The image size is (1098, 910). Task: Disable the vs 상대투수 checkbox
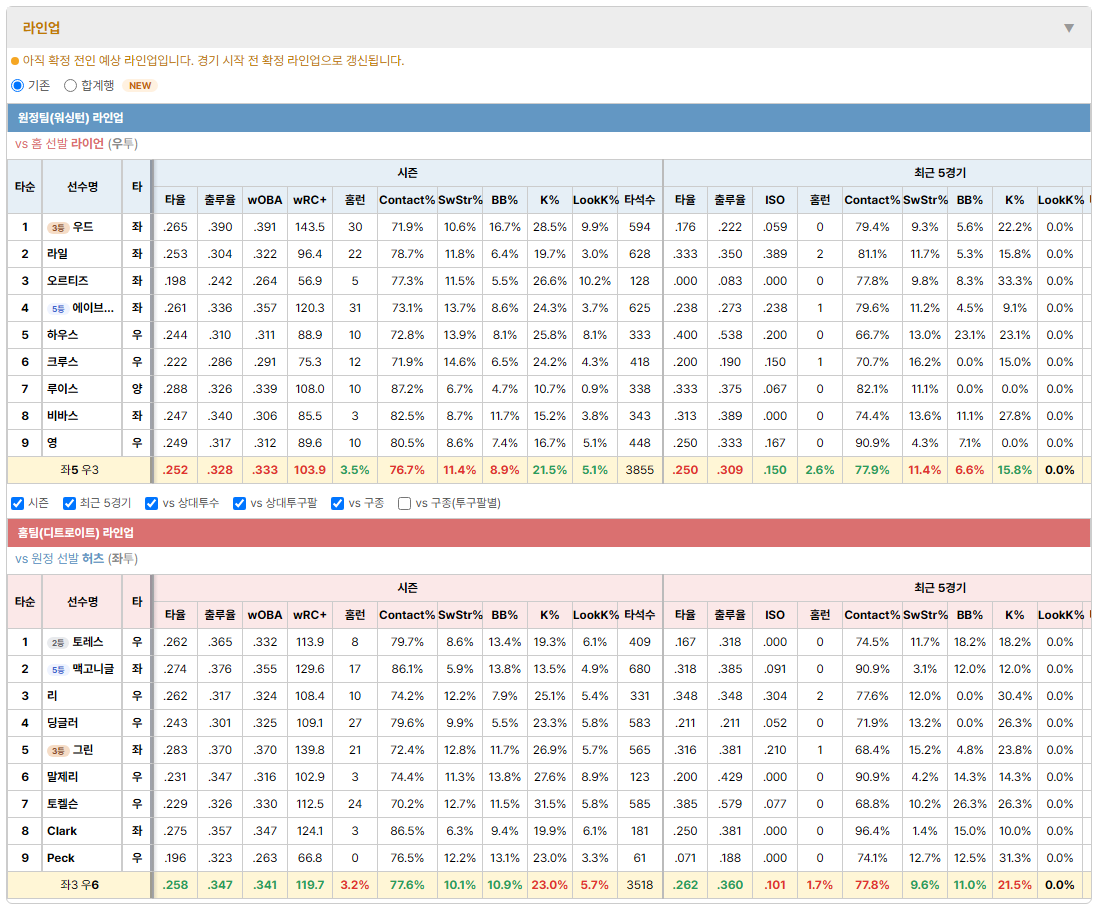pyautogui.click(x=151, y=503)
